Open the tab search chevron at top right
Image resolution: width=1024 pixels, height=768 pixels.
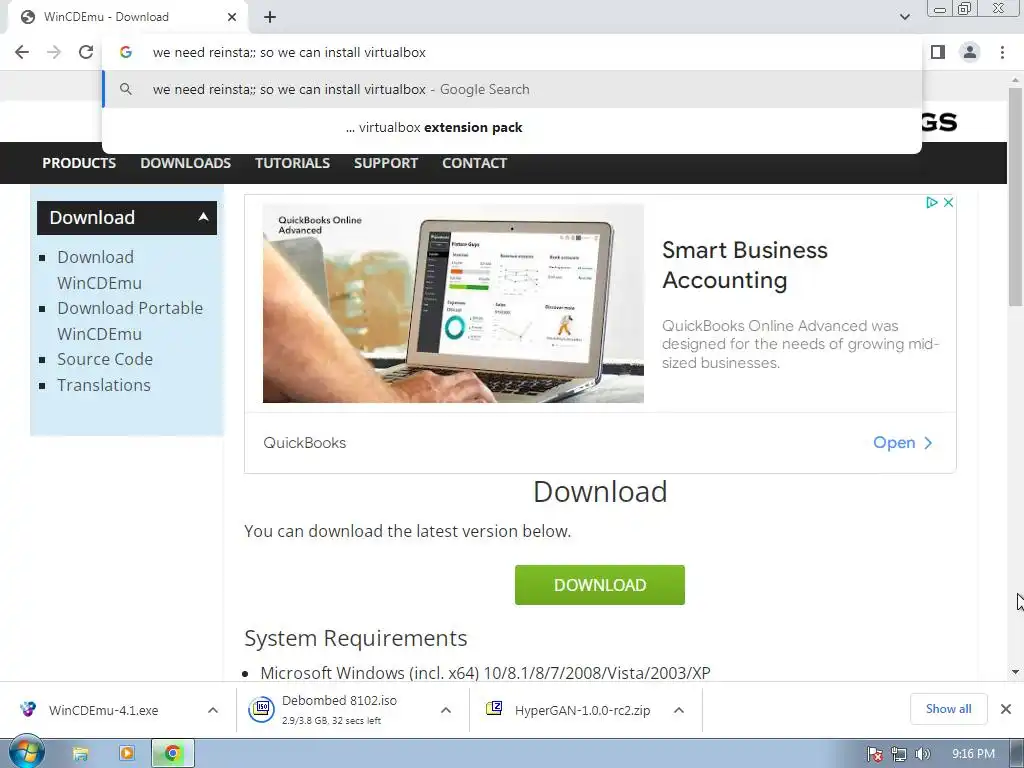pos(904,17)
